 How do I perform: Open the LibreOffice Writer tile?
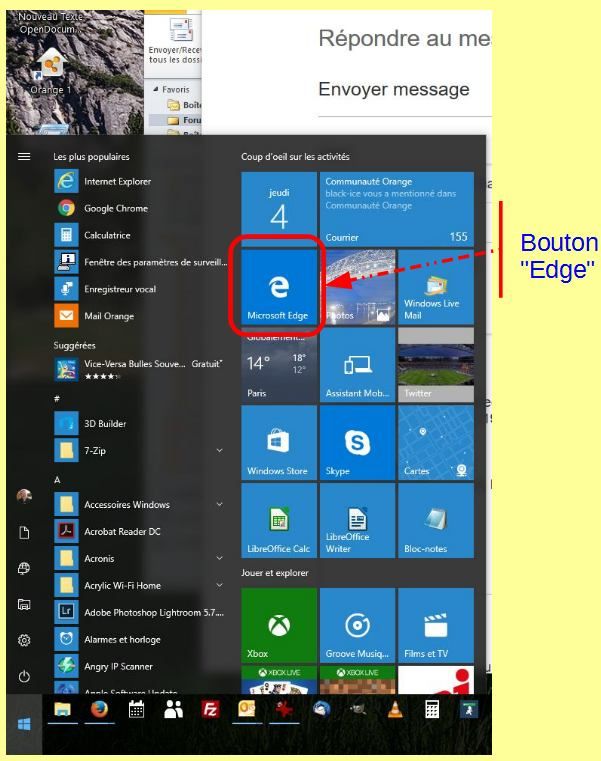(x=357, y=520)
